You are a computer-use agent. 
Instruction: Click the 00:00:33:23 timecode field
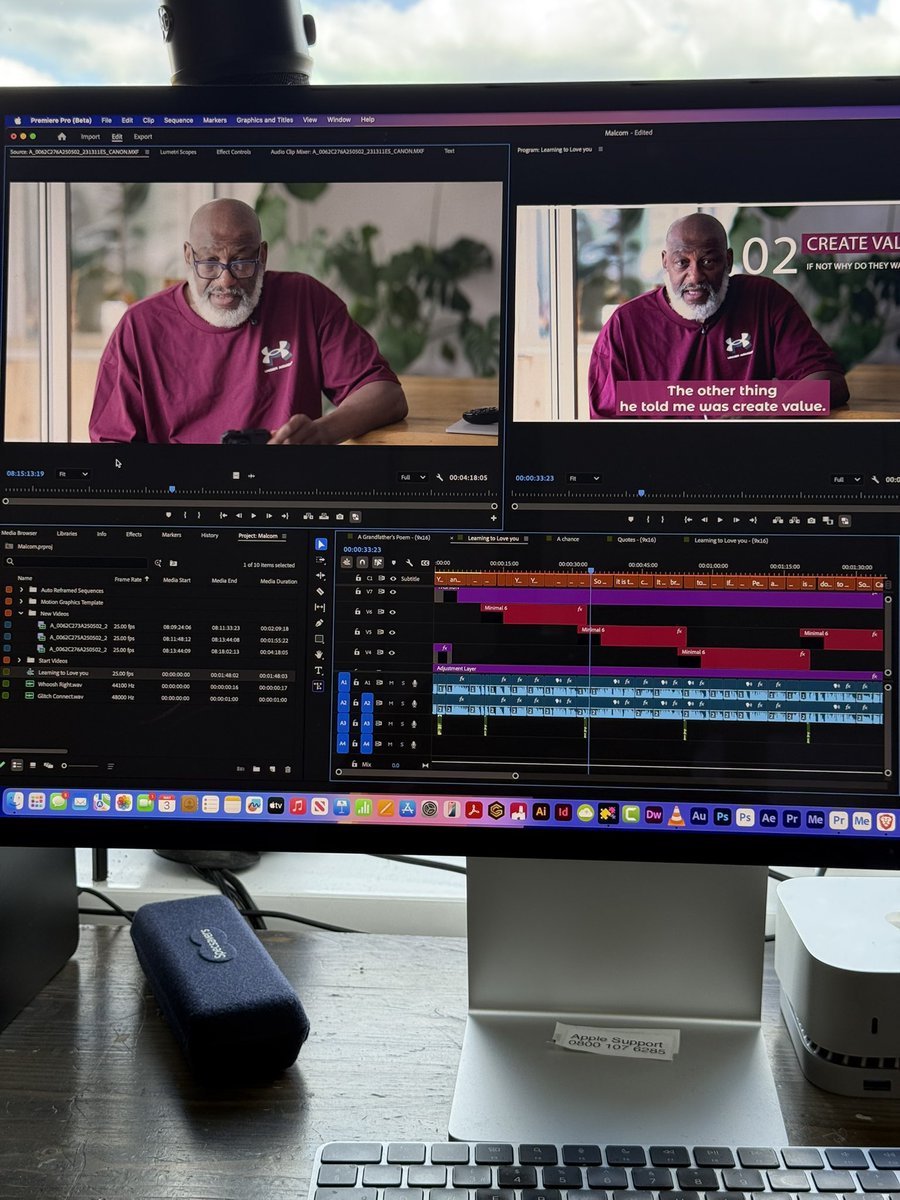pyautogui.click(x=362, y=549)
